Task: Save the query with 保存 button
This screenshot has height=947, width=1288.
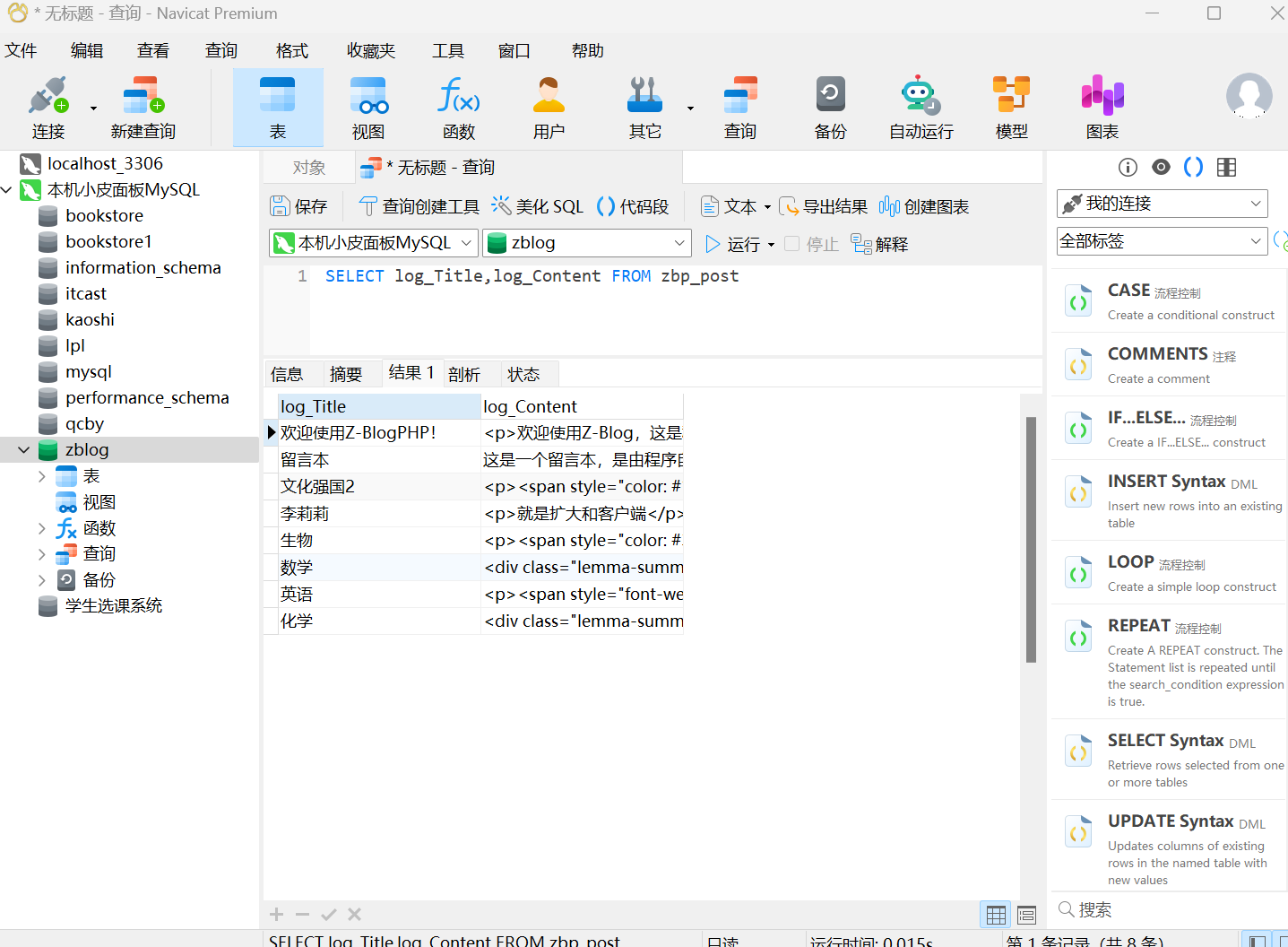Action: 299,207
